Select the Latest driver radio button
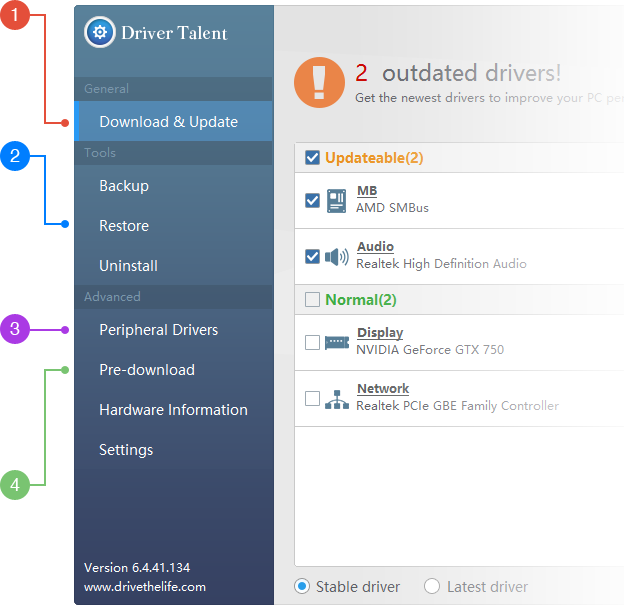Image resolution: width=624 pixels, height=605 pixels. pyautogui.click(x=432, y=586)
